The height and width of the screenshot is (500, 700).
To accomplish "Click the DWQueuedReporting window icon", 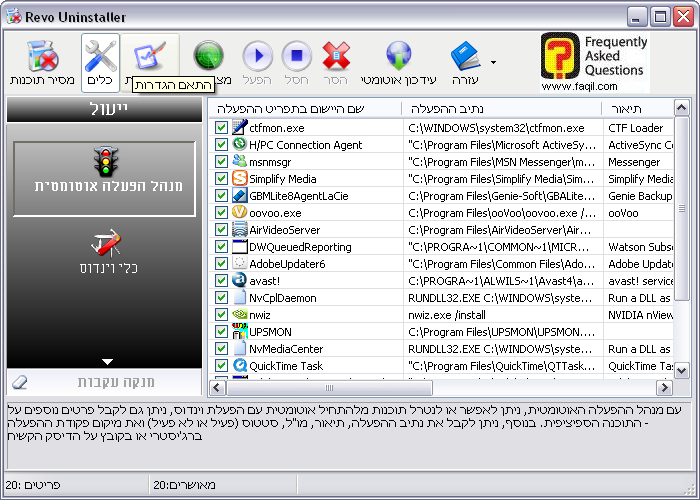I will (240, 246).
